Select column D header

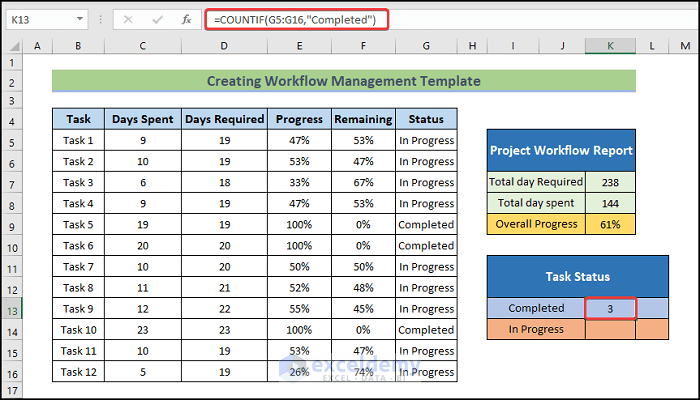[x=224, y=46]
